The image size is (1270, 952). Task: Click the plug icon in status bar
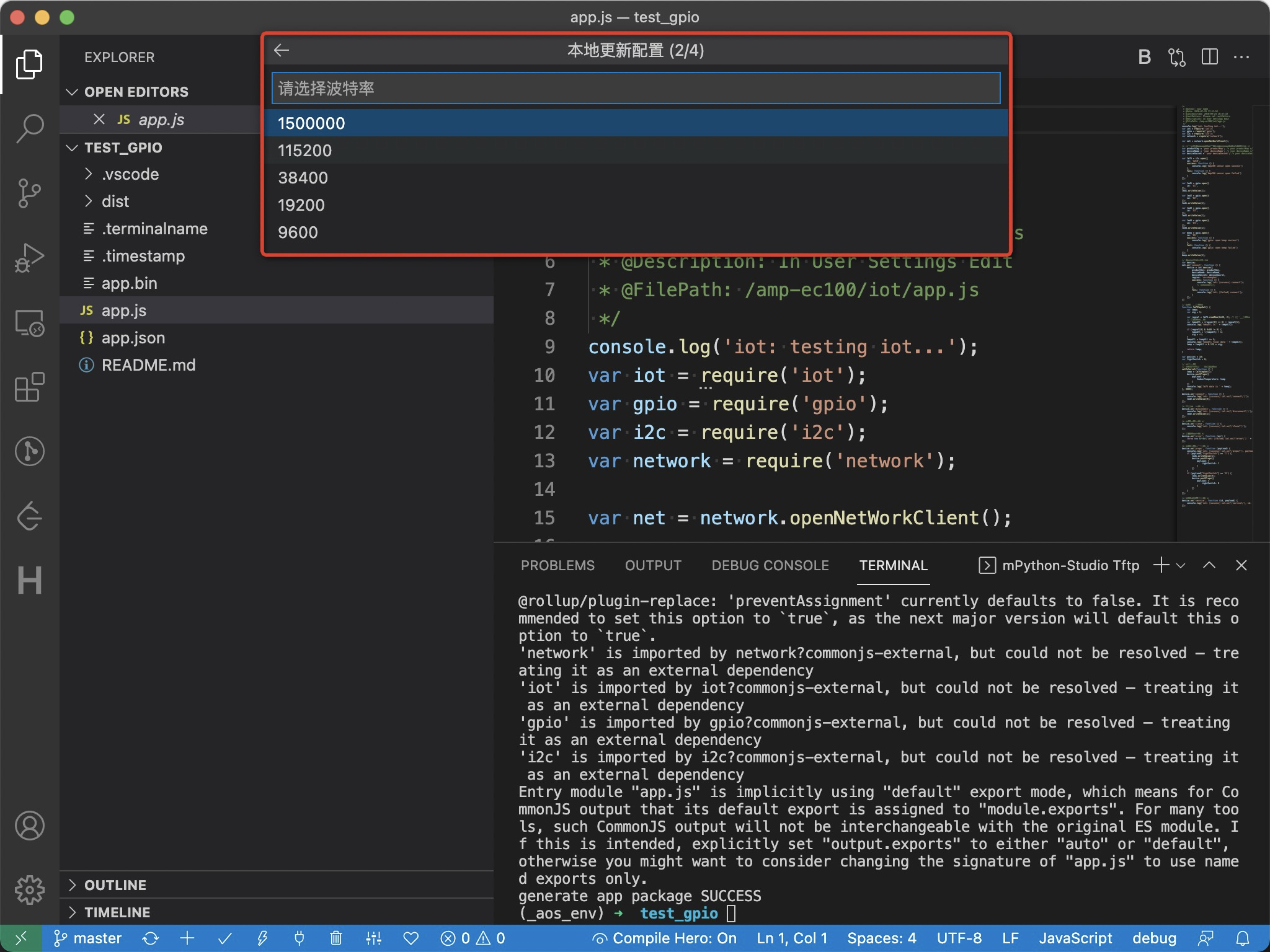(299, 938)
